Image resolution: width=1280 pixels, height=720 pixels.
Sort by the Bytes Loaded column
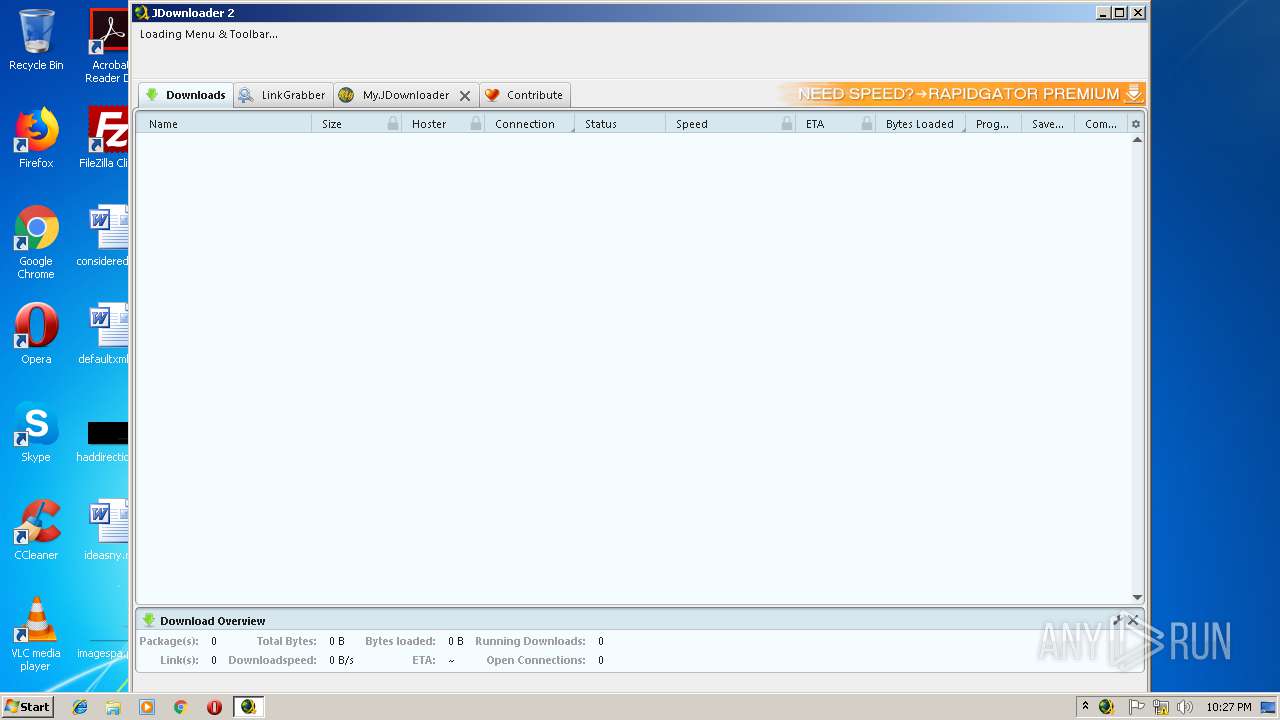[920, 124]
